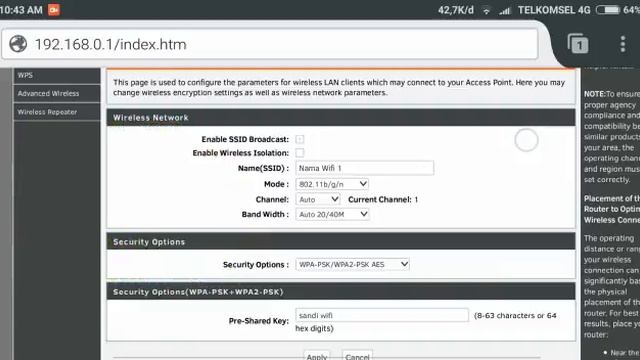Focus the Pre-Shared Key input field

click(382, 315)
